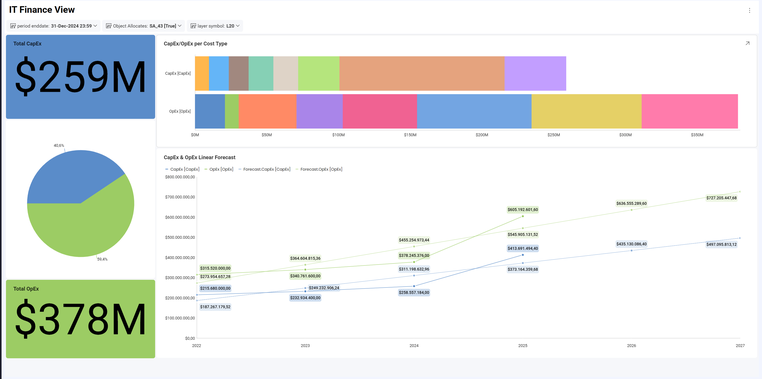Click the $364.604.815,36 data label
Image resolution: width=762 pixels, height=379 pixels.
coord(305,258)
